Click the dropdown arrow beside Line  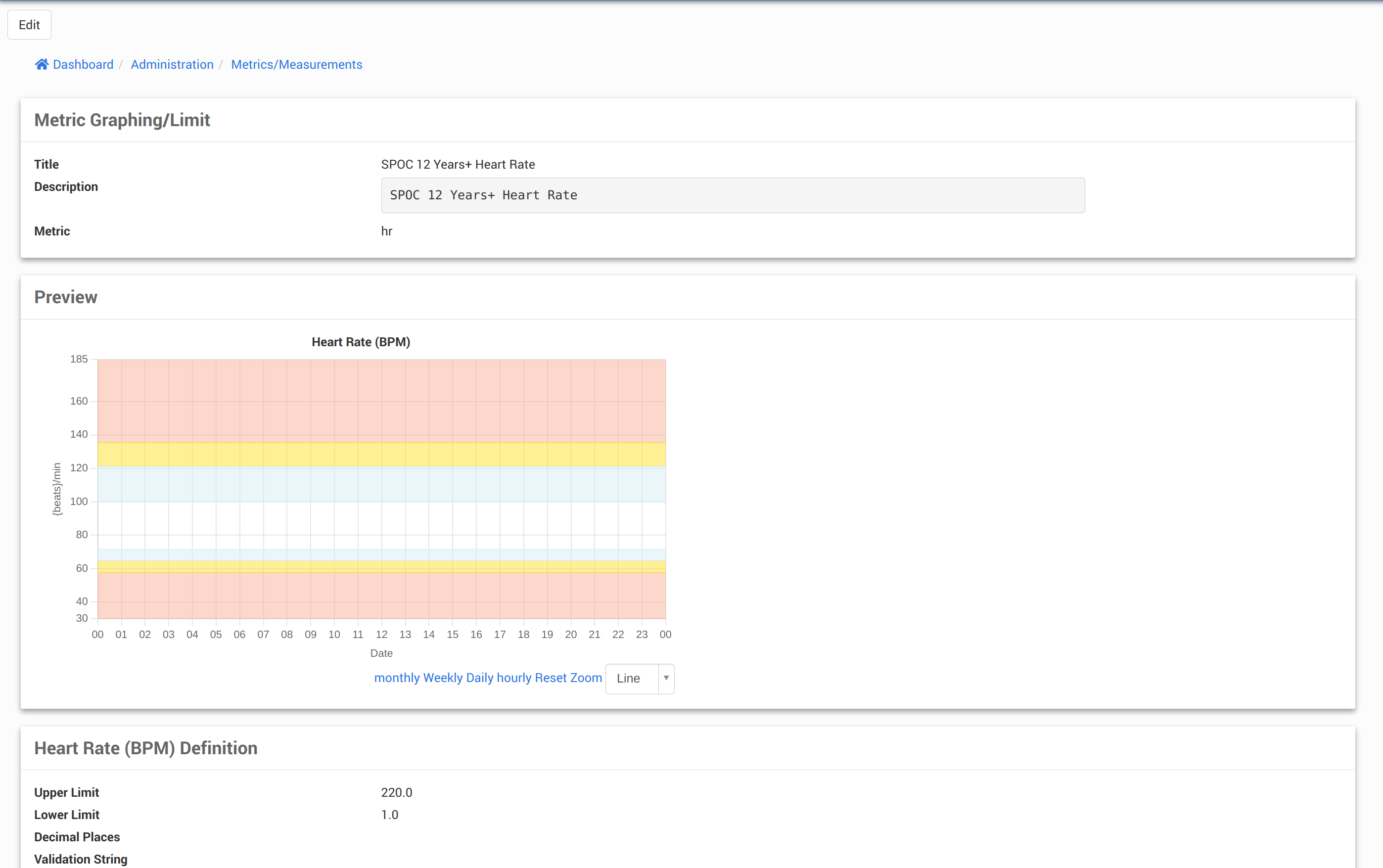click(x=666, y=679)
